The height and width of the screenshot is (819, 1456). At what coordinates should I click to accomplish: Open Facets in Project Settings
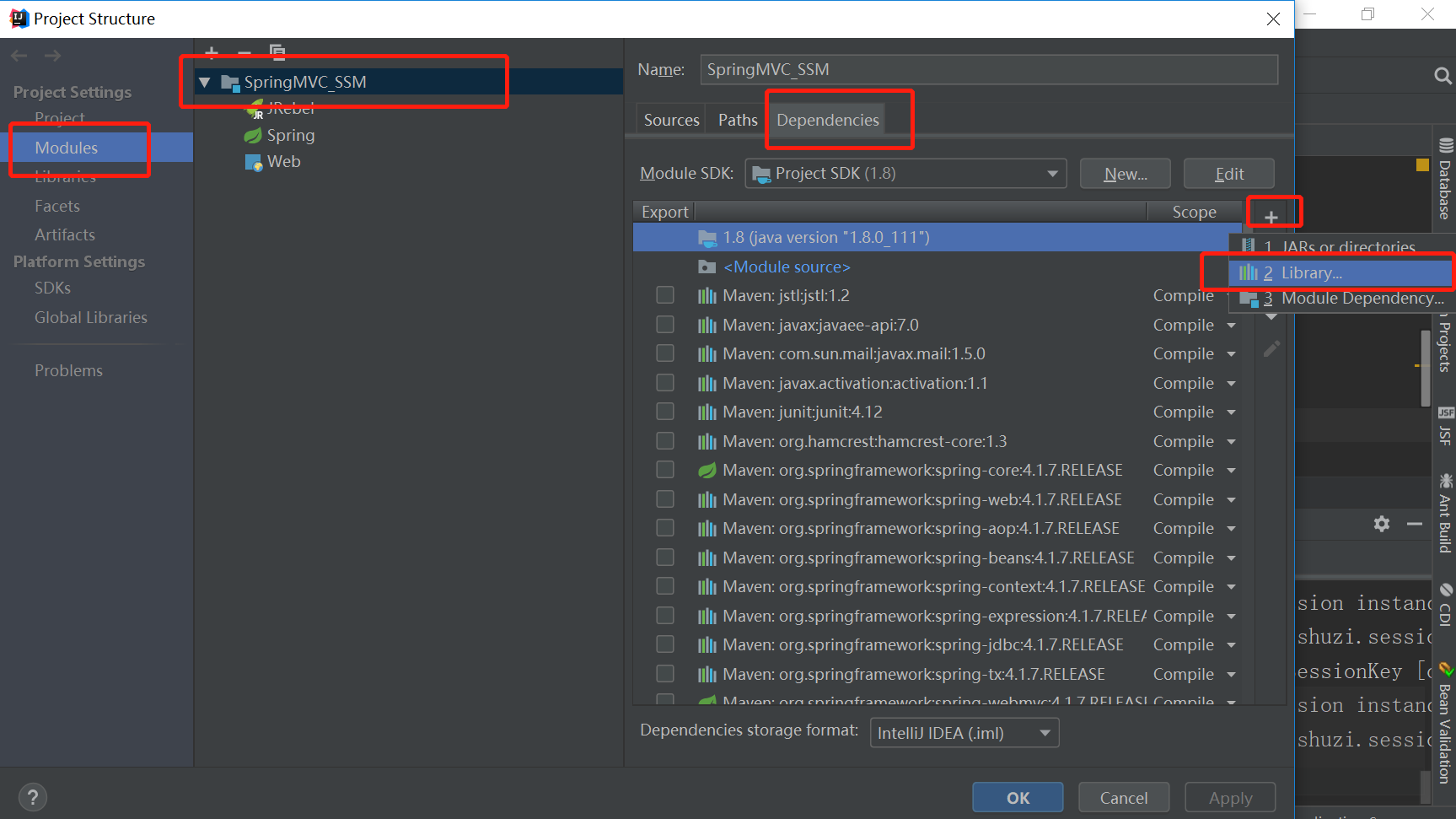point(57,206)
